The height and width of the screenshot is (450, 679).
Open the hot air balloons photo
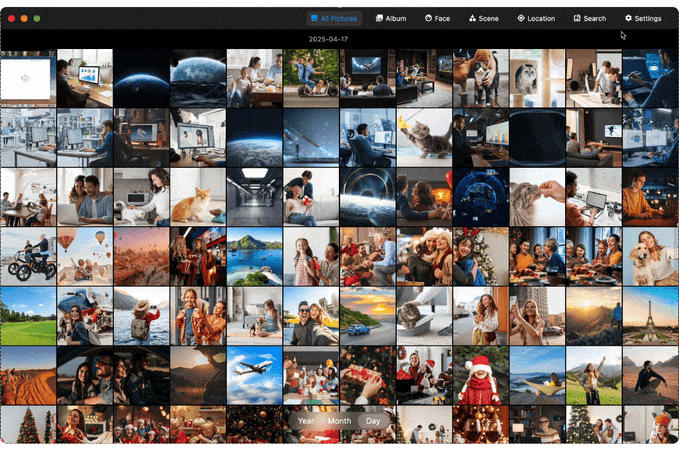[x=84, y=256]
